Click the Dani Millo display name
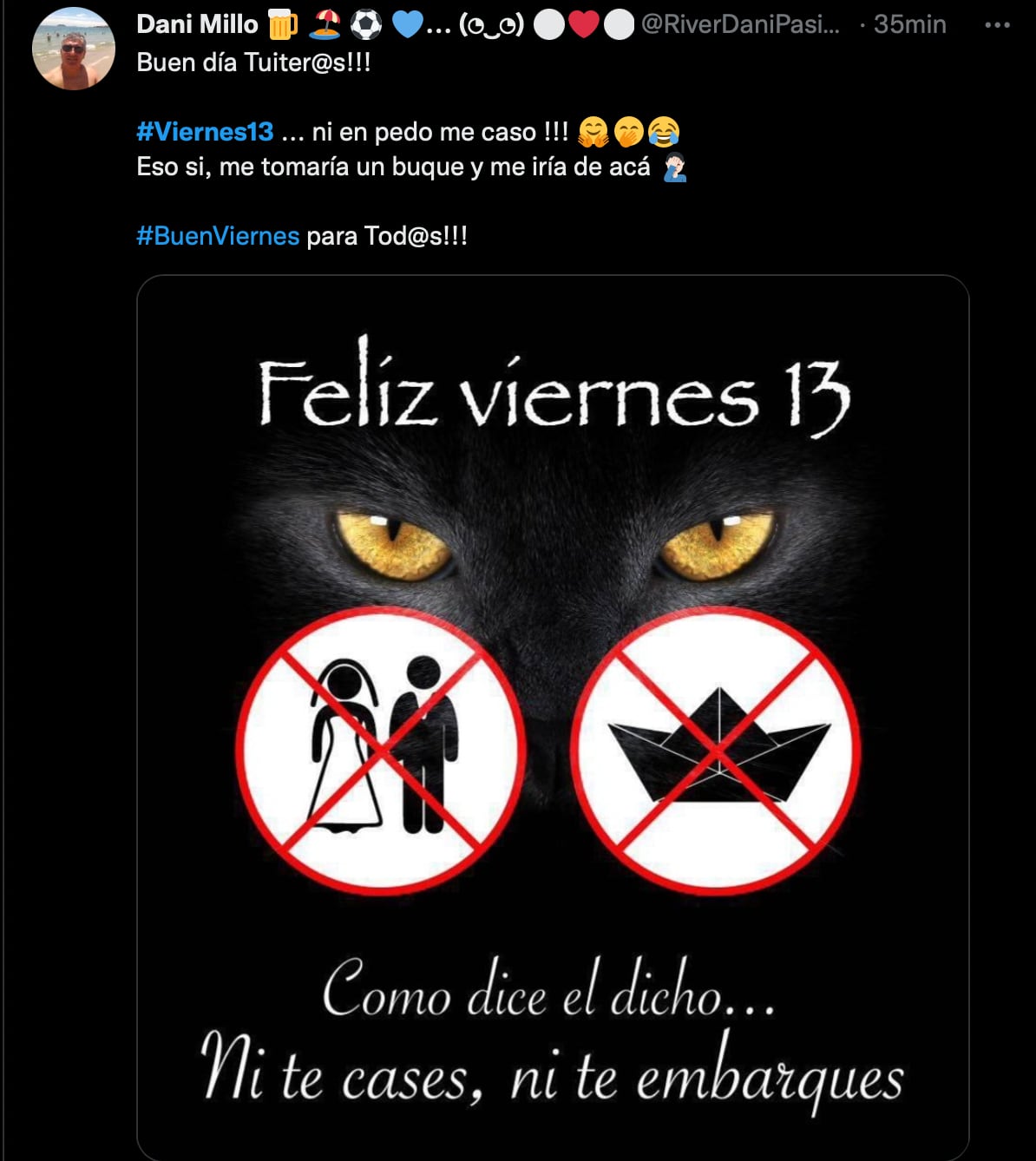Screen dimensions: 1036x1161 pos(197,24)
